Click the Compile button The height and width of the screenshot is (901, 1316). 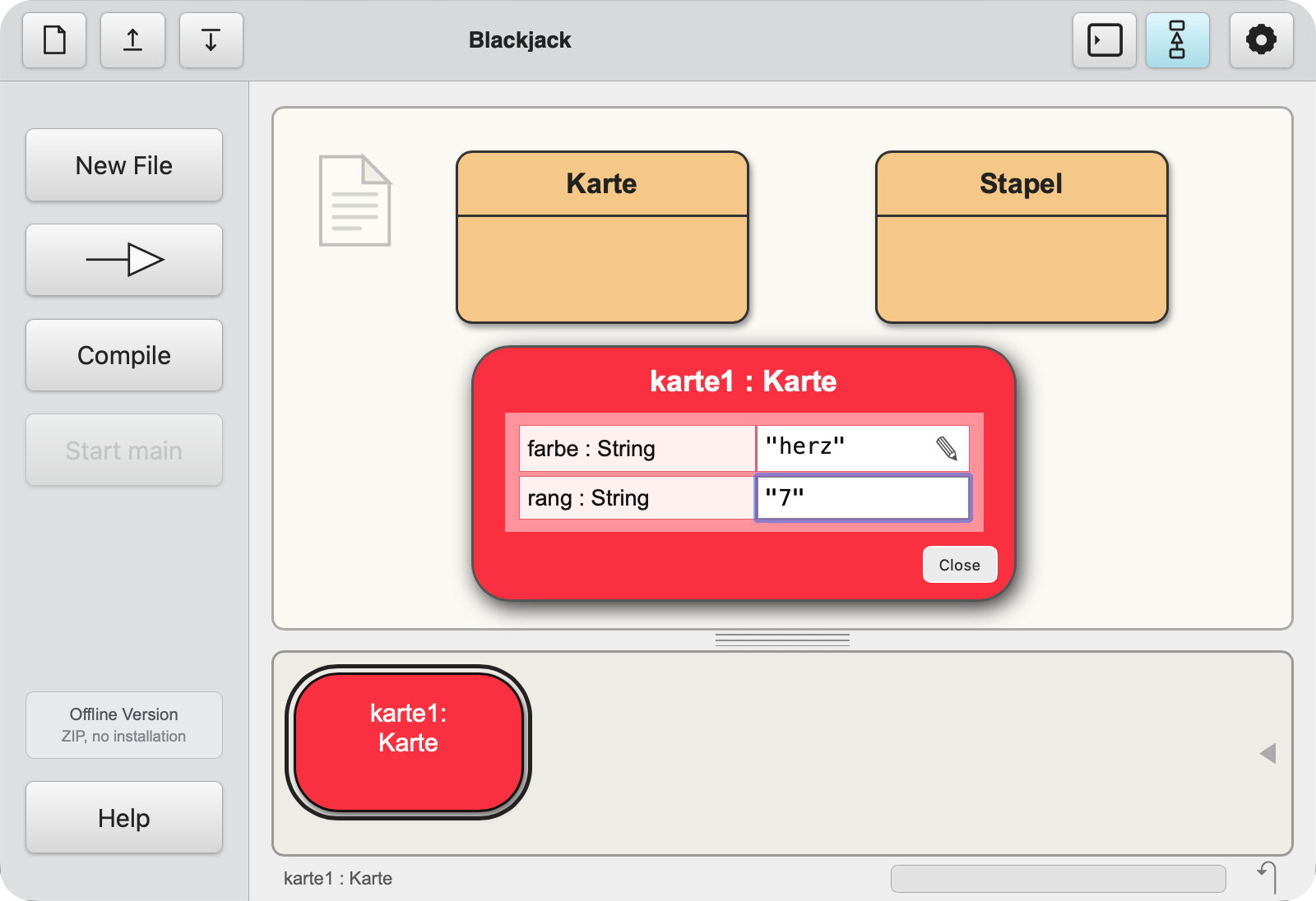coord(124,355)
